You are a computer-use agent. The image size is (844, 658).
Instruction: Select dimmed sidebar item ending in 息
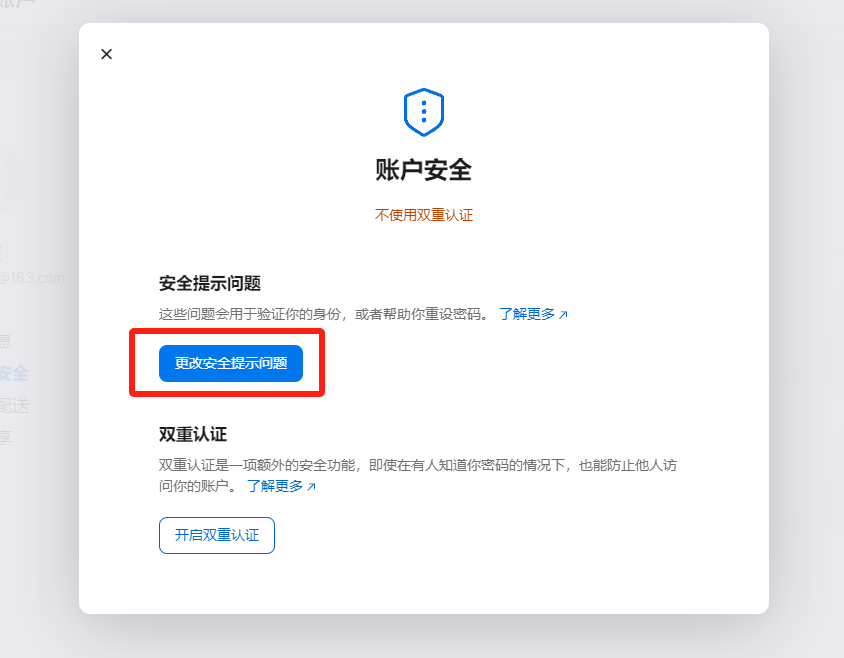click(x=6, y=341)
